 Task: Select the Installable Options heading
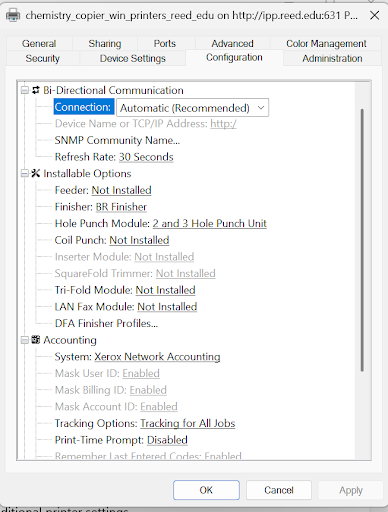[87, 173]
